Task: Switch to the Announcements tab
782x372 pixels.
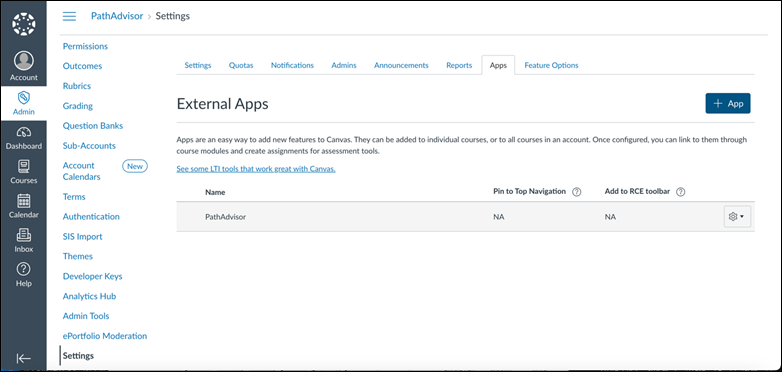Action: tap(401, 65)
